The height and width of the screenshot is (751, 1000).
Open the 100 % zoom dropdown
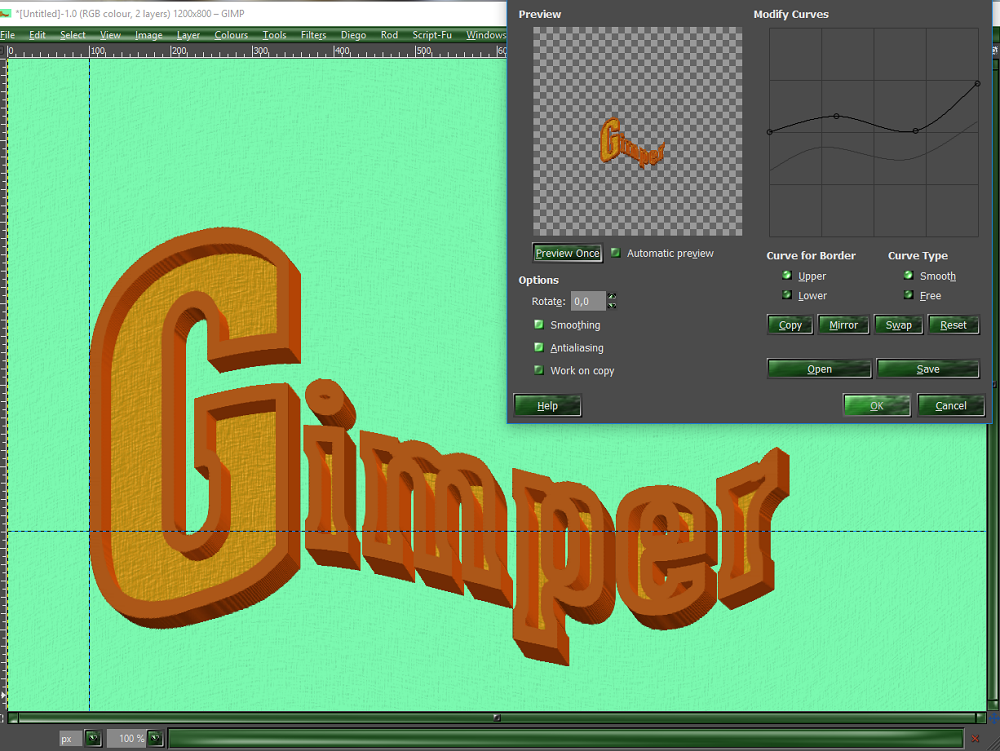[x=156, y=738]
